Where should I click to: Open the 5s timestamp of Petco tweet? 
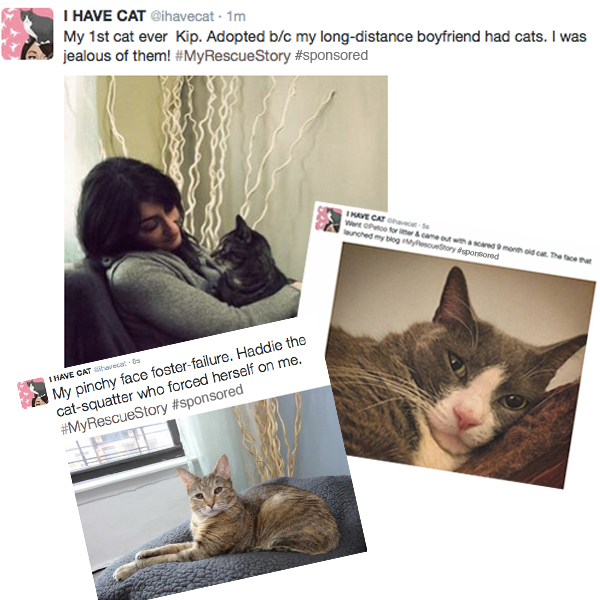(x=424, y=226)
